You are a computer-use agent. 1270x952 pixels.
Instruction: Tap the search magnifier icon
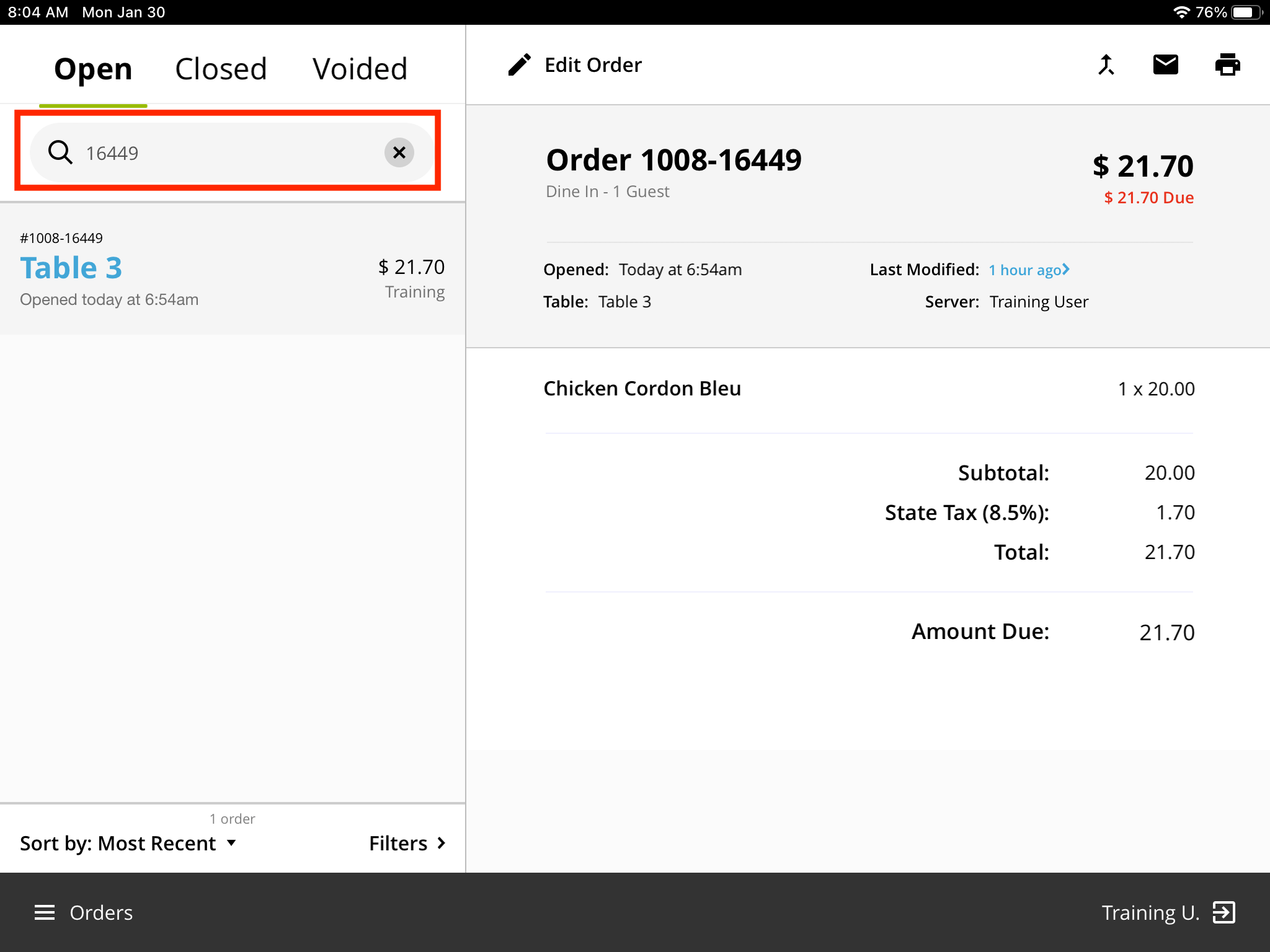click(x=60, y=152)
